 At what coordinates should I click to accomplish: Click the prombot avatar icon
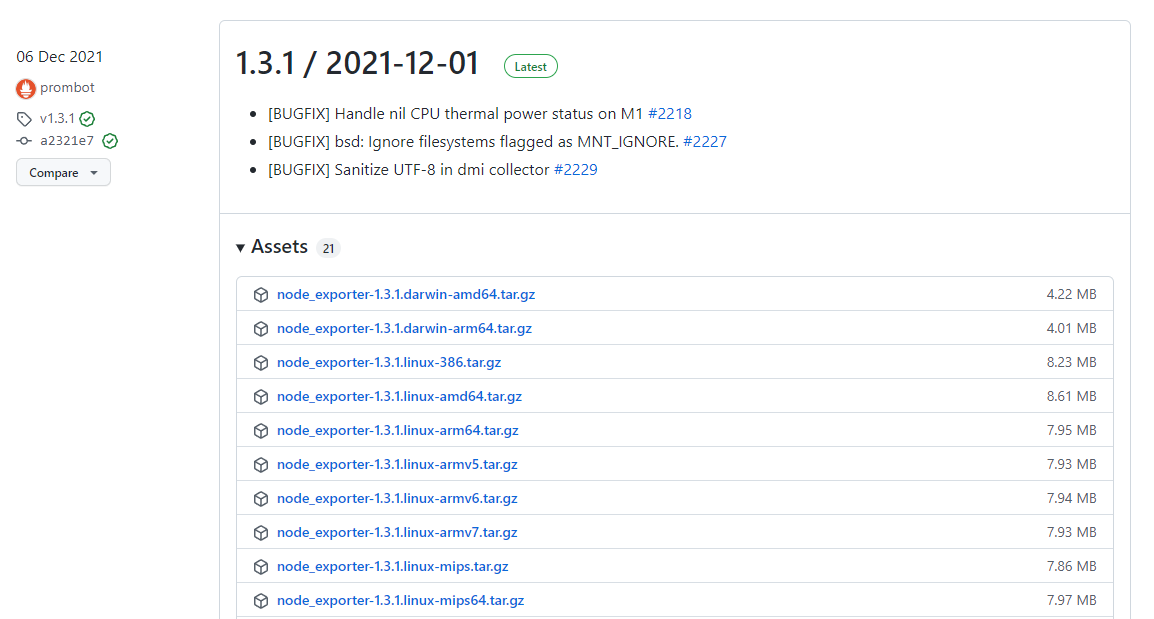click(x=26, y=89)
